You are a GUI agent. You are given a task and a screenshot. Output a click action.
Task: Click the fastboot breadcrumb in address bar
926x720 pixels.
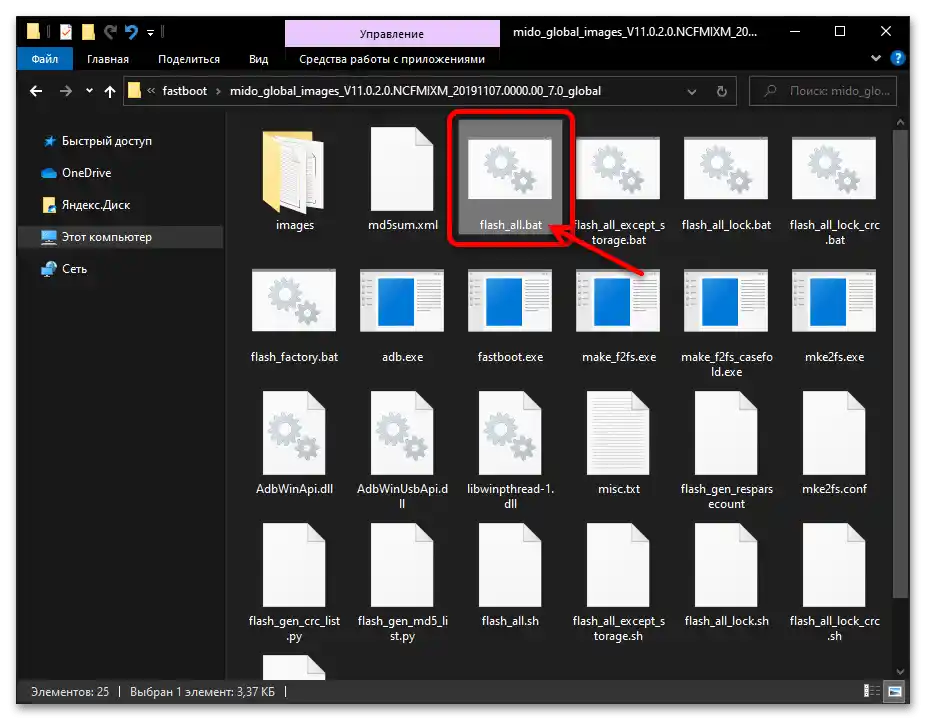coord(184,91)
